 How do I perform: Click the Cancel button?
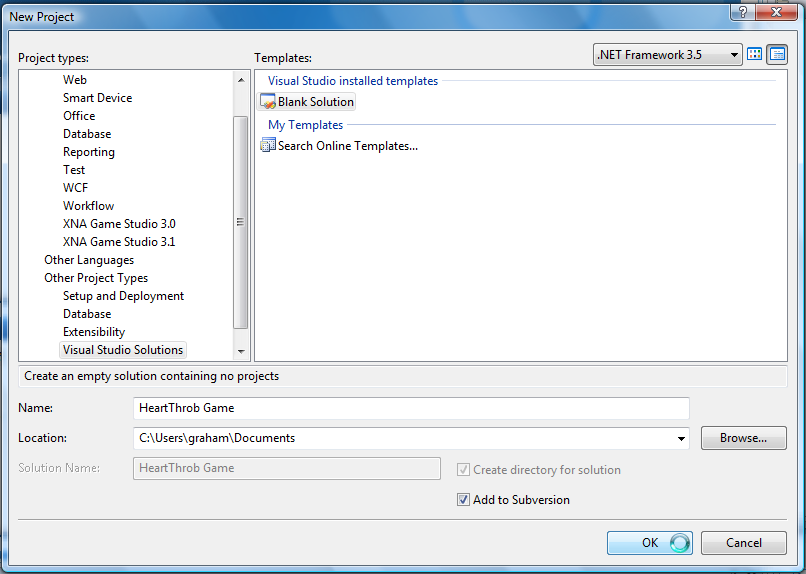pos(744,543)
